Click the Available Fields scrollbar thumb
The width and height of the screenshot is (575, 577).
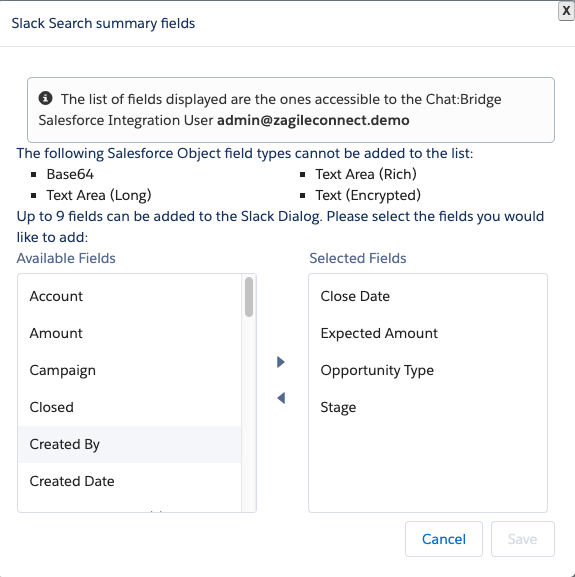tap(249, 297)
